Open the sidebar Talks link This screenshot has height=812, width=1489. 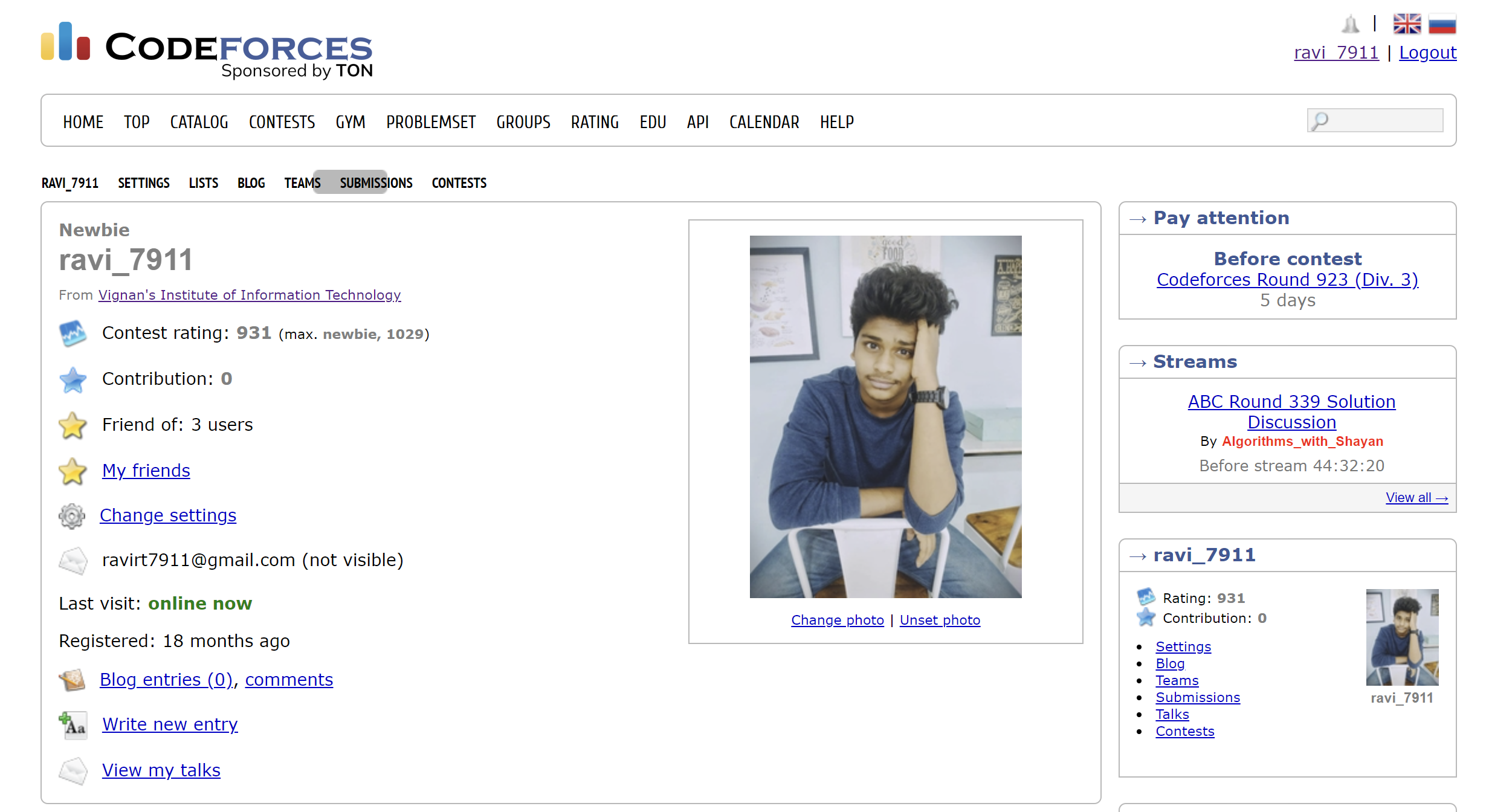tap(1172, 714)
